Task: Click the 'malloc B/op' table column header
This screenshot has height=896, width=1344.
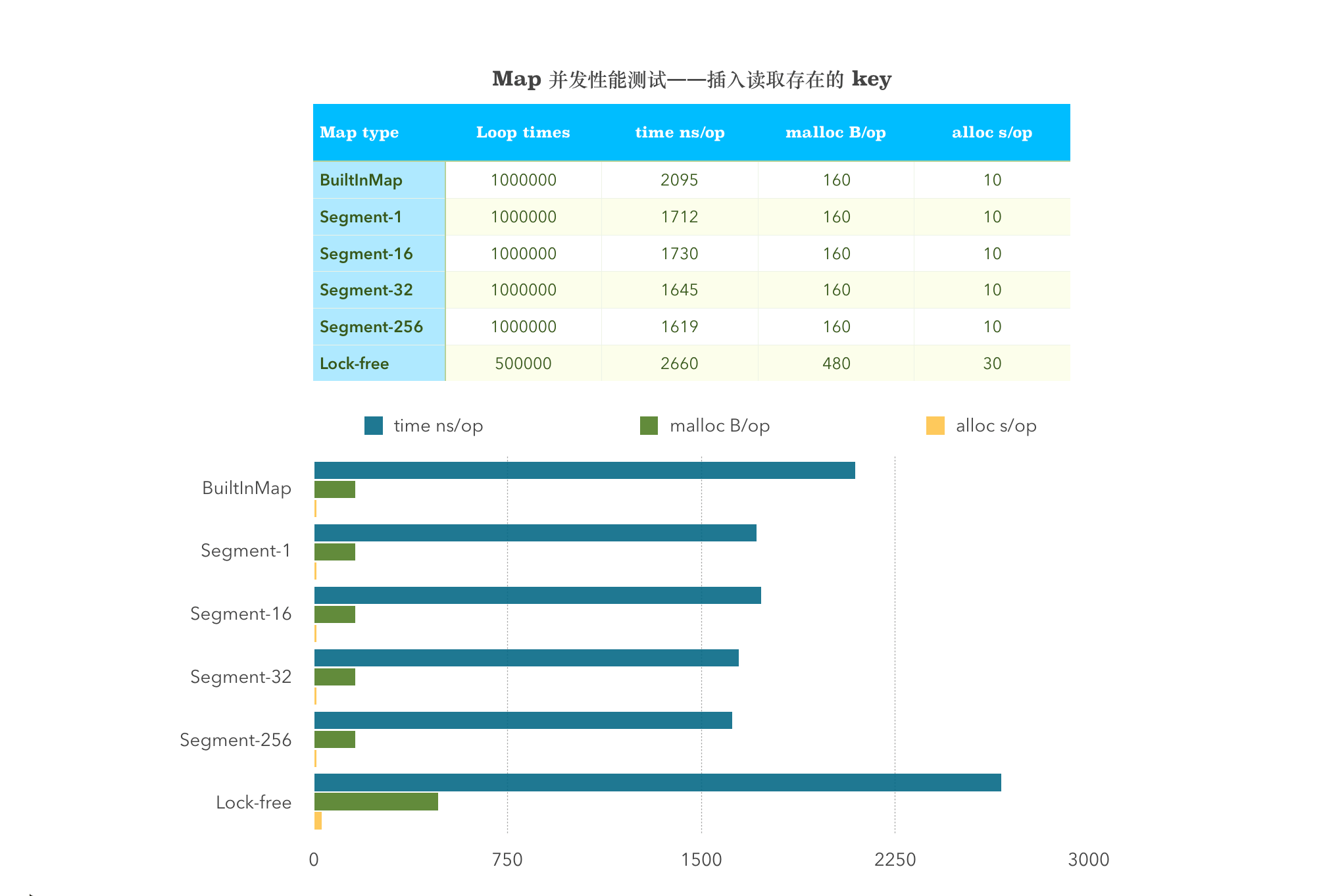Action: pos(835,132)
